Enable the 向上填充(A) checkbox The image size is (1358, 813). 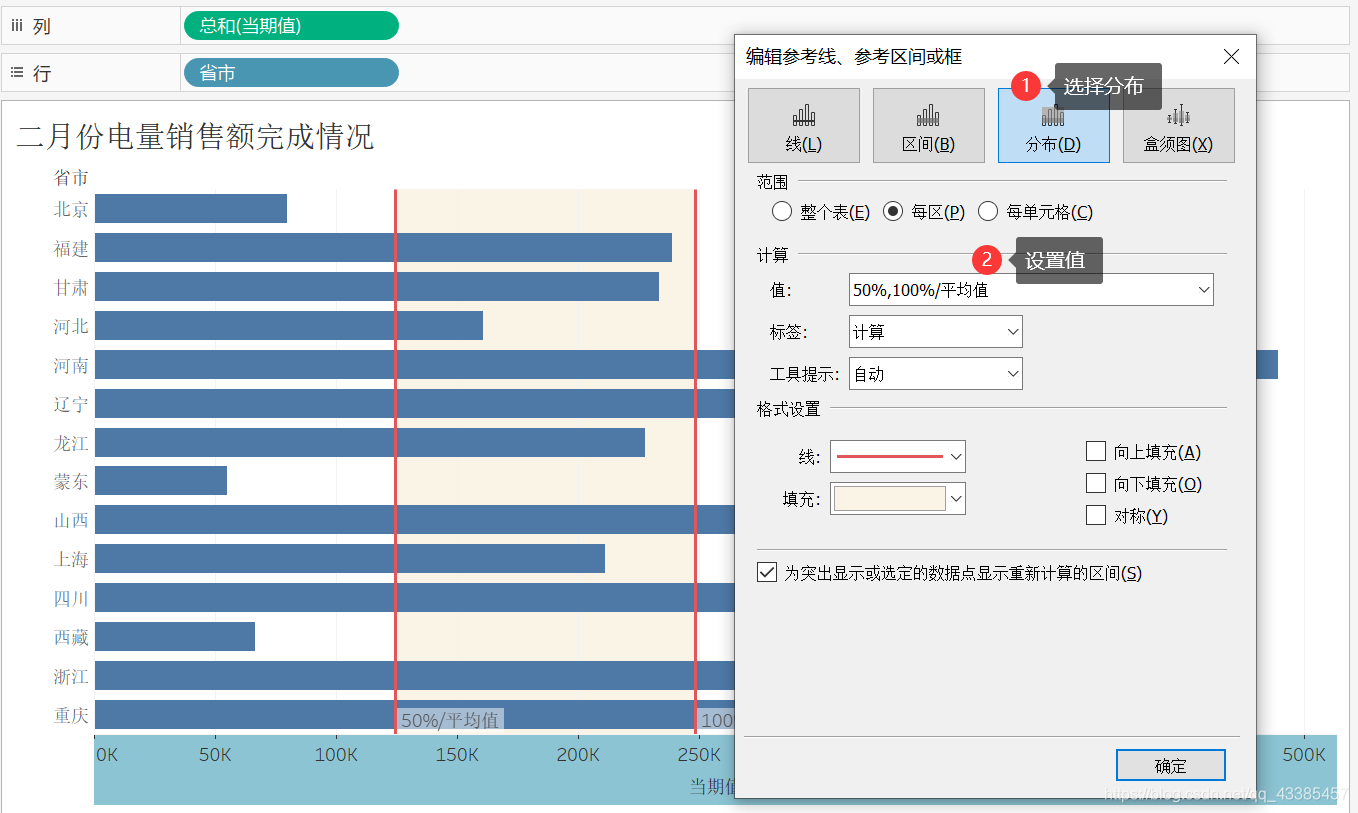[x=1096, y=452]
